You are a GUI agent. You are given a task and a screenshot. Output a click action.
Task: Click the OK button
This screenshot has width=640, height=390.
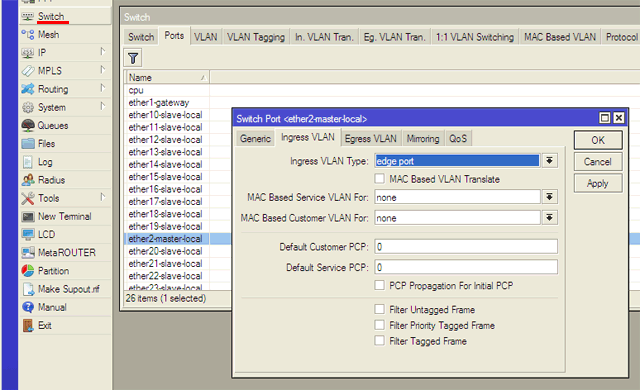598,140
